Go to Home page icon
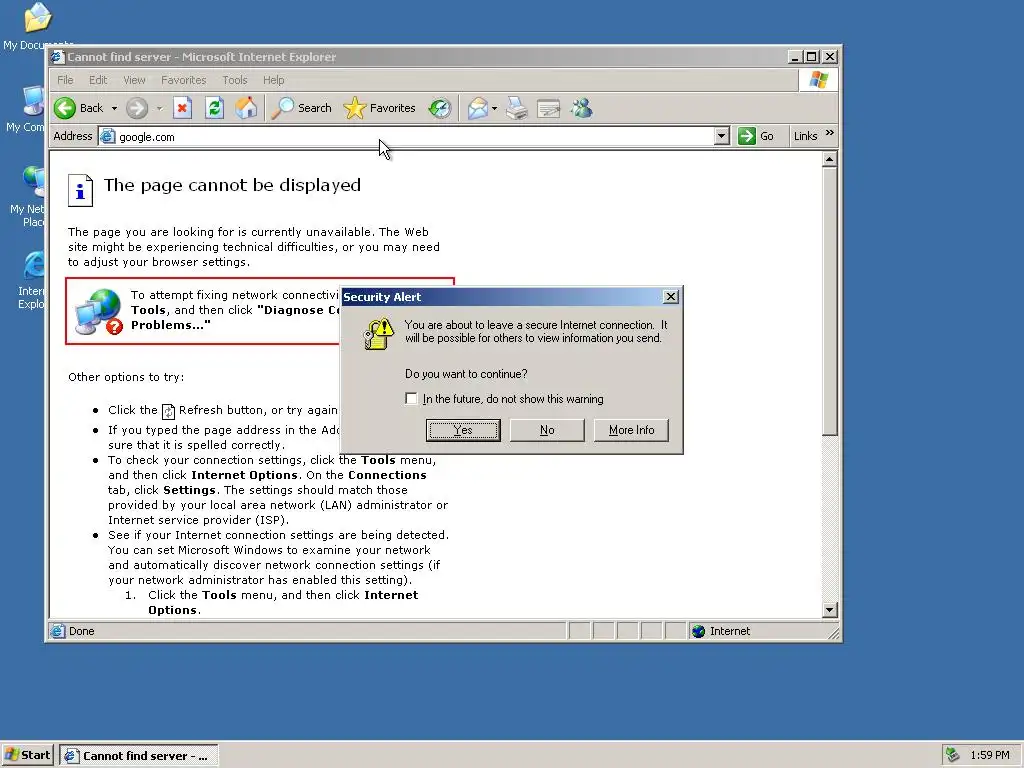Image resolution: width=1024 pixels, height=768 pixels. coord(246,108)
